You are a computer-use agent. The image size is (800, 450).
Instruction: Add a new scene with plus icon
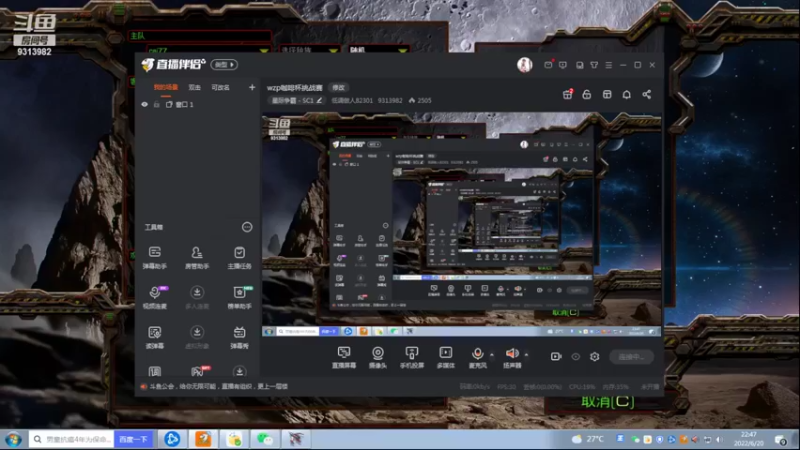(x=252, y=87)
